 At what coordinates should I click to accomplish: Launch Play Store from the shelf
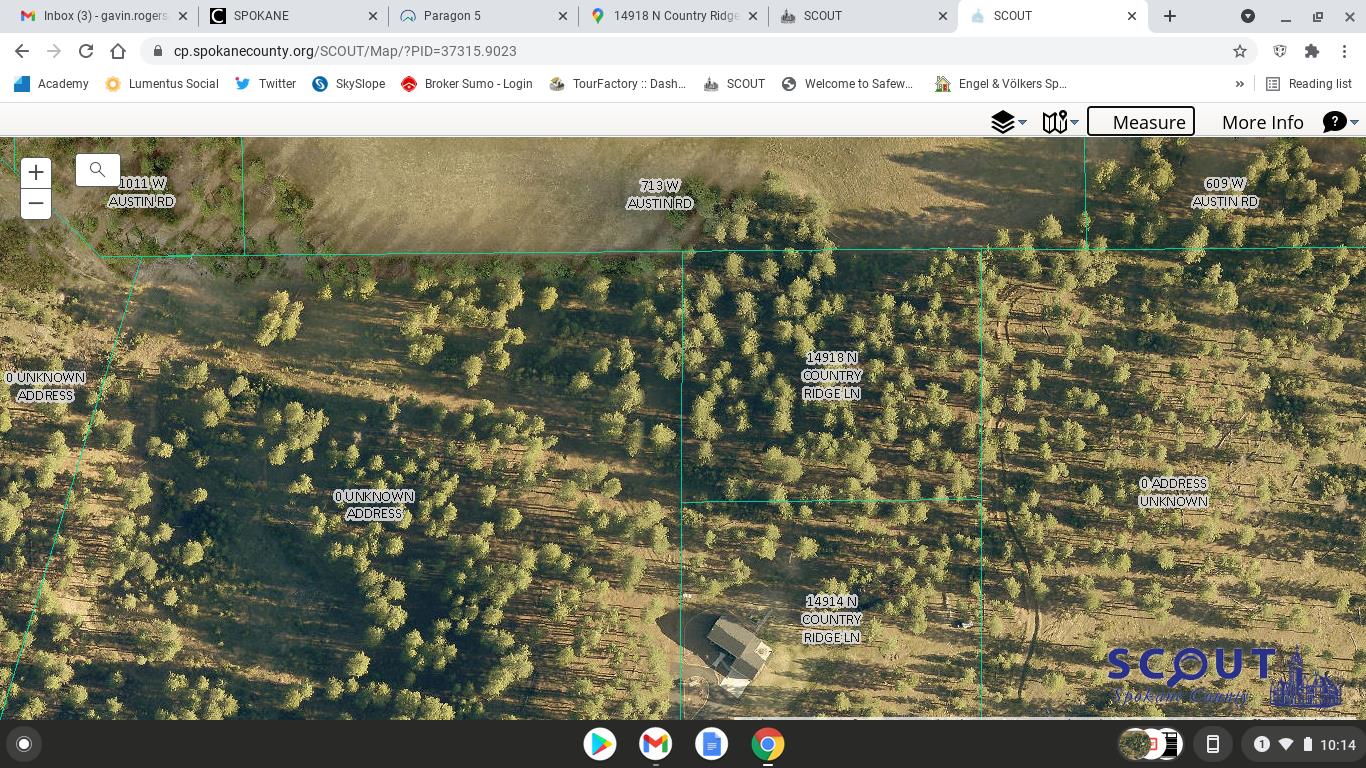pos(600,744)
